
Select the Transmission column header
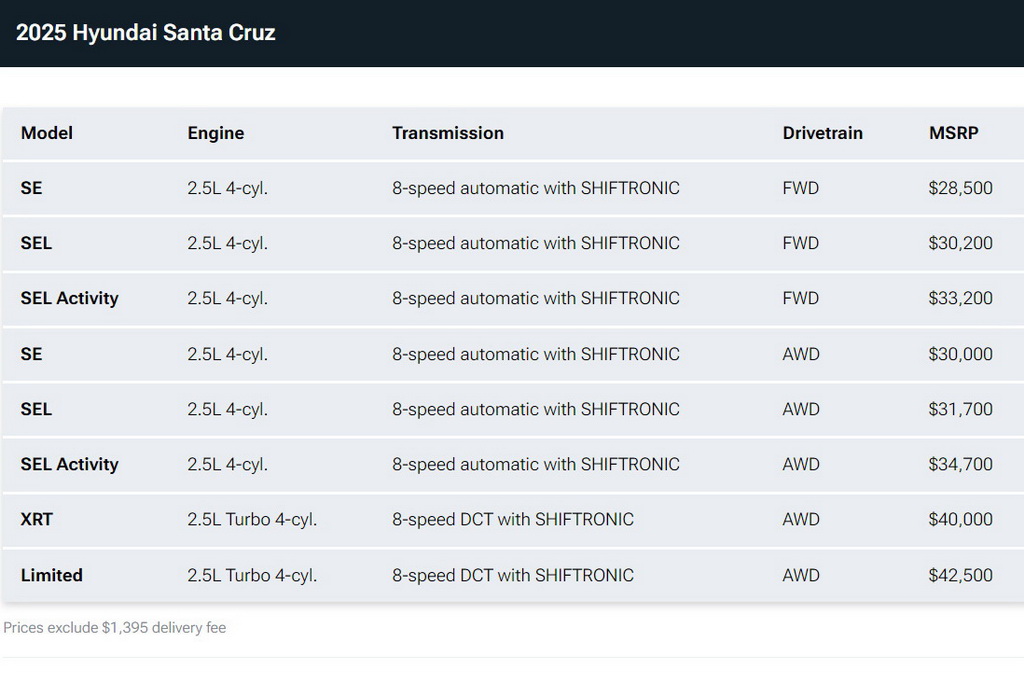pos(448,133)
